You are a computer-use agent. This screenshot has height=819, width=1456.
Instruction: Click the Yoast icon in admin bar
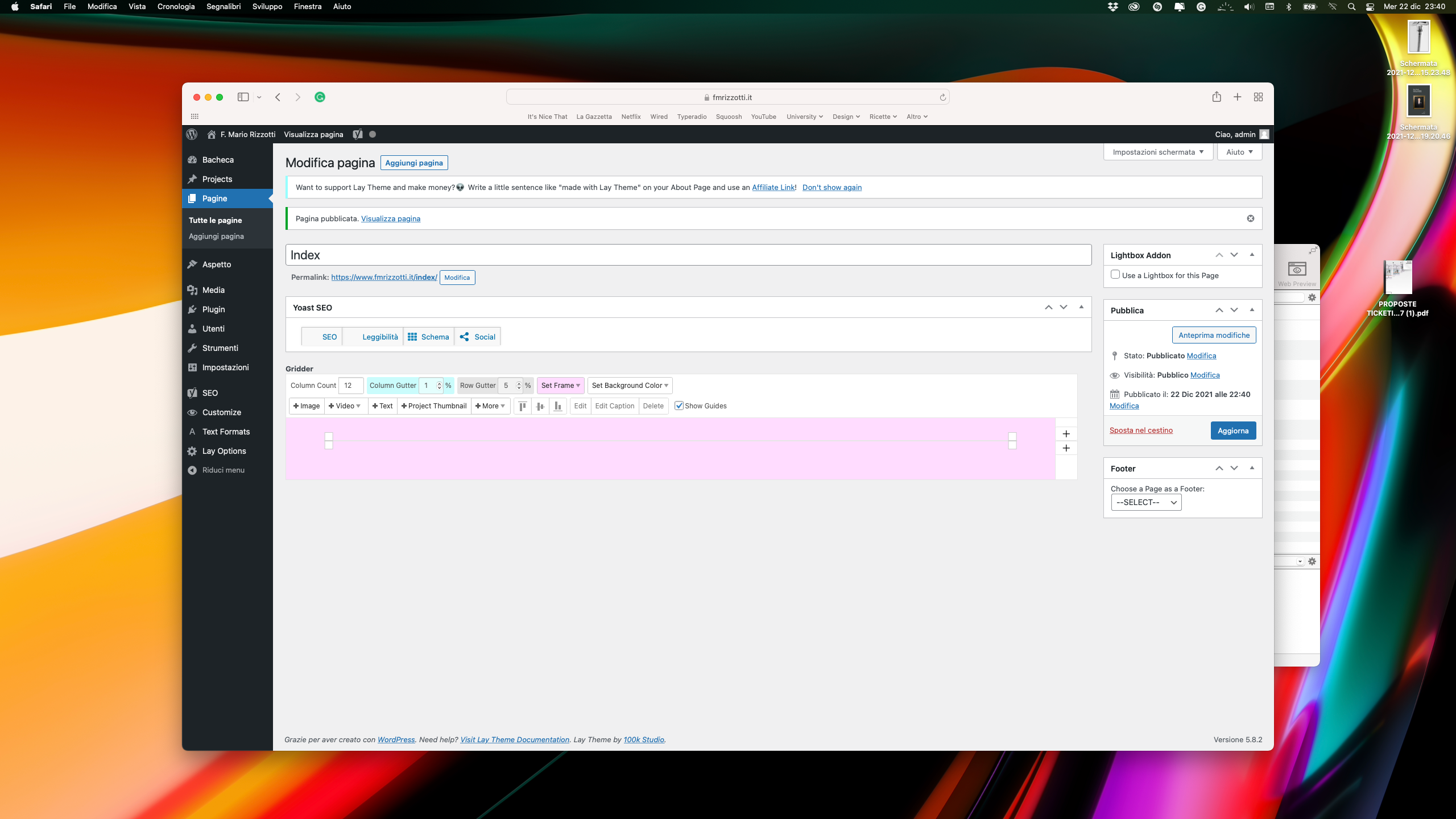point(357,134)
